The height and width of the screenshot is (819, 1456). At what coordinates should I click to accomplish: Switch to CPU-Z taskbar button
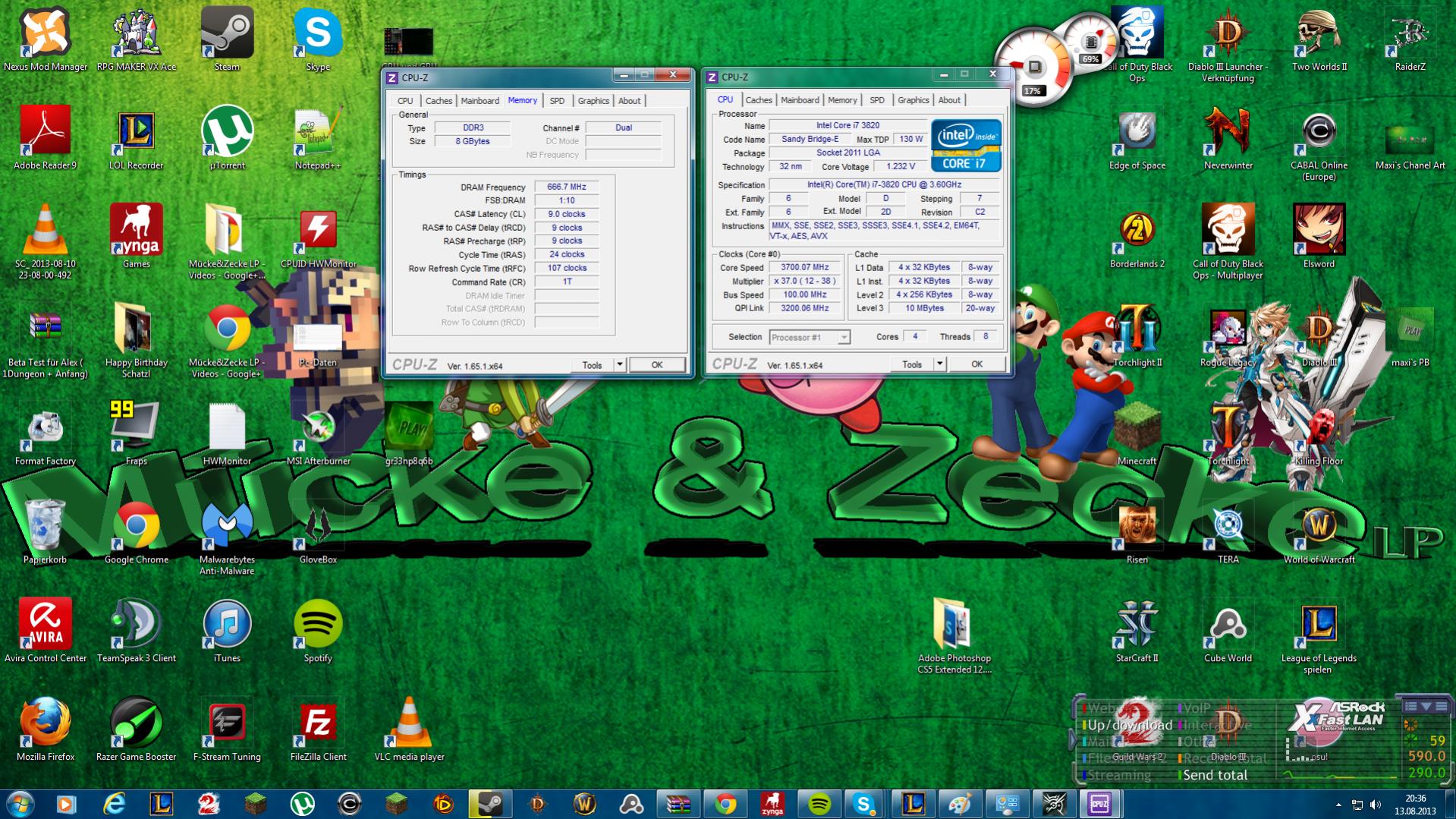(x=1099, y=804)
